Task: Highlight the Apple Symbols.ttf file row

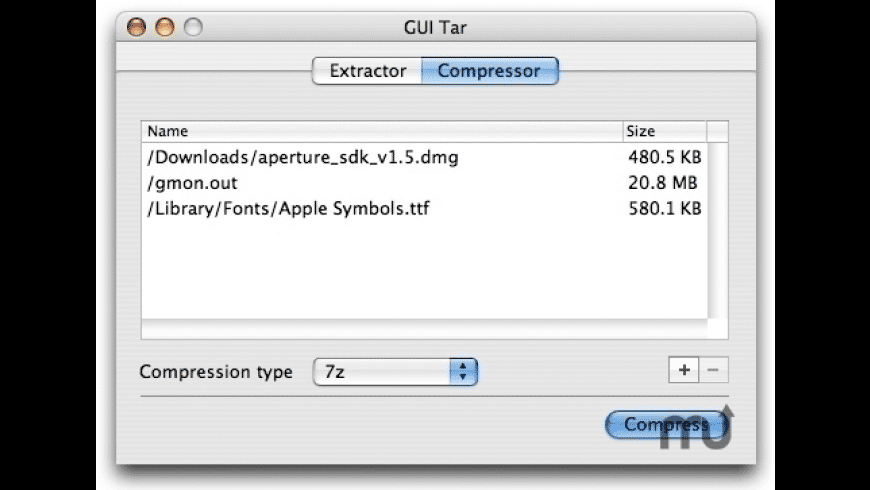Action: [289, 209]
